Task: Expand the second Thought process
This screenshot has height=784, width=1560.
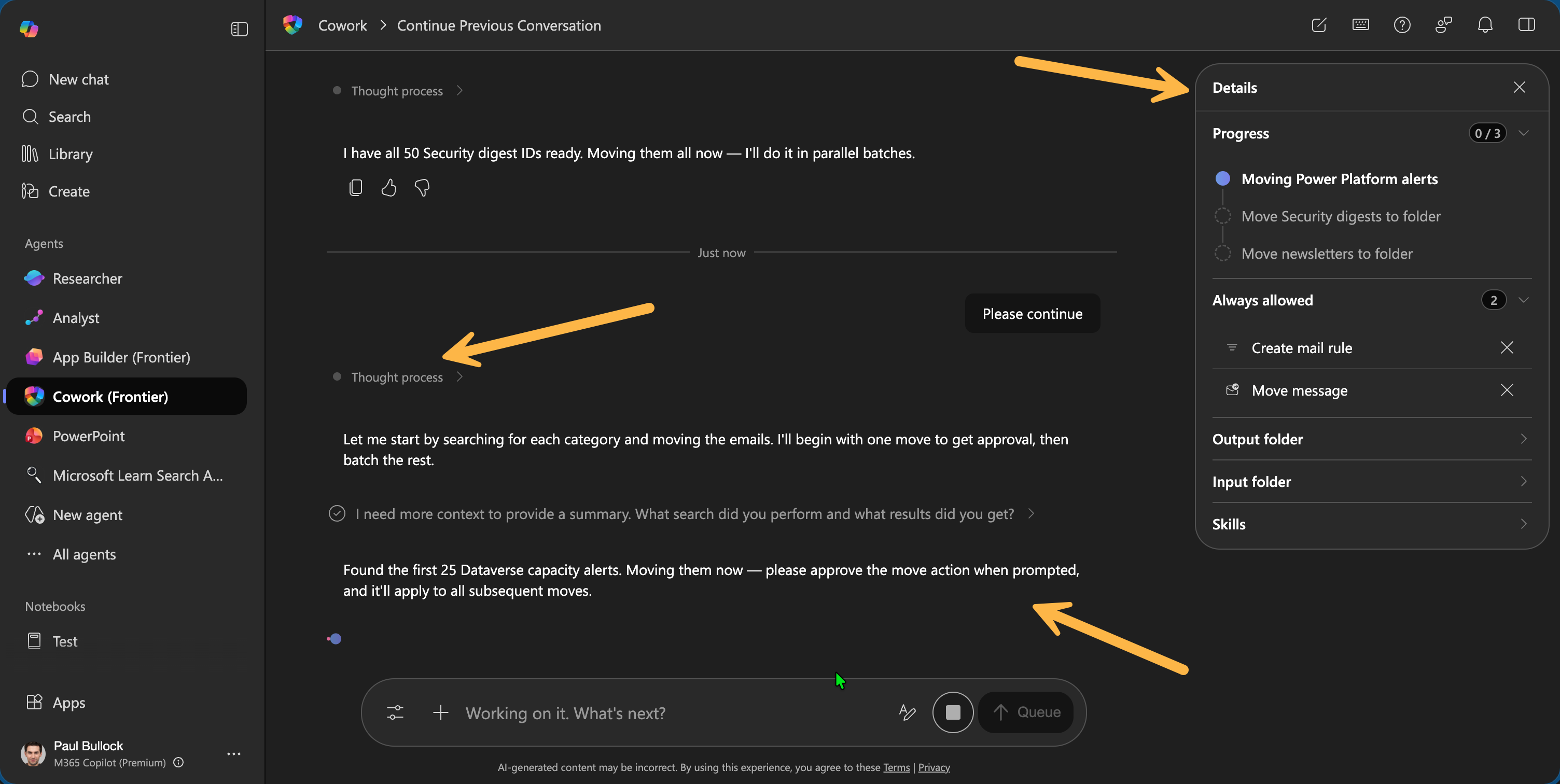Action: (x=397, y=376)
